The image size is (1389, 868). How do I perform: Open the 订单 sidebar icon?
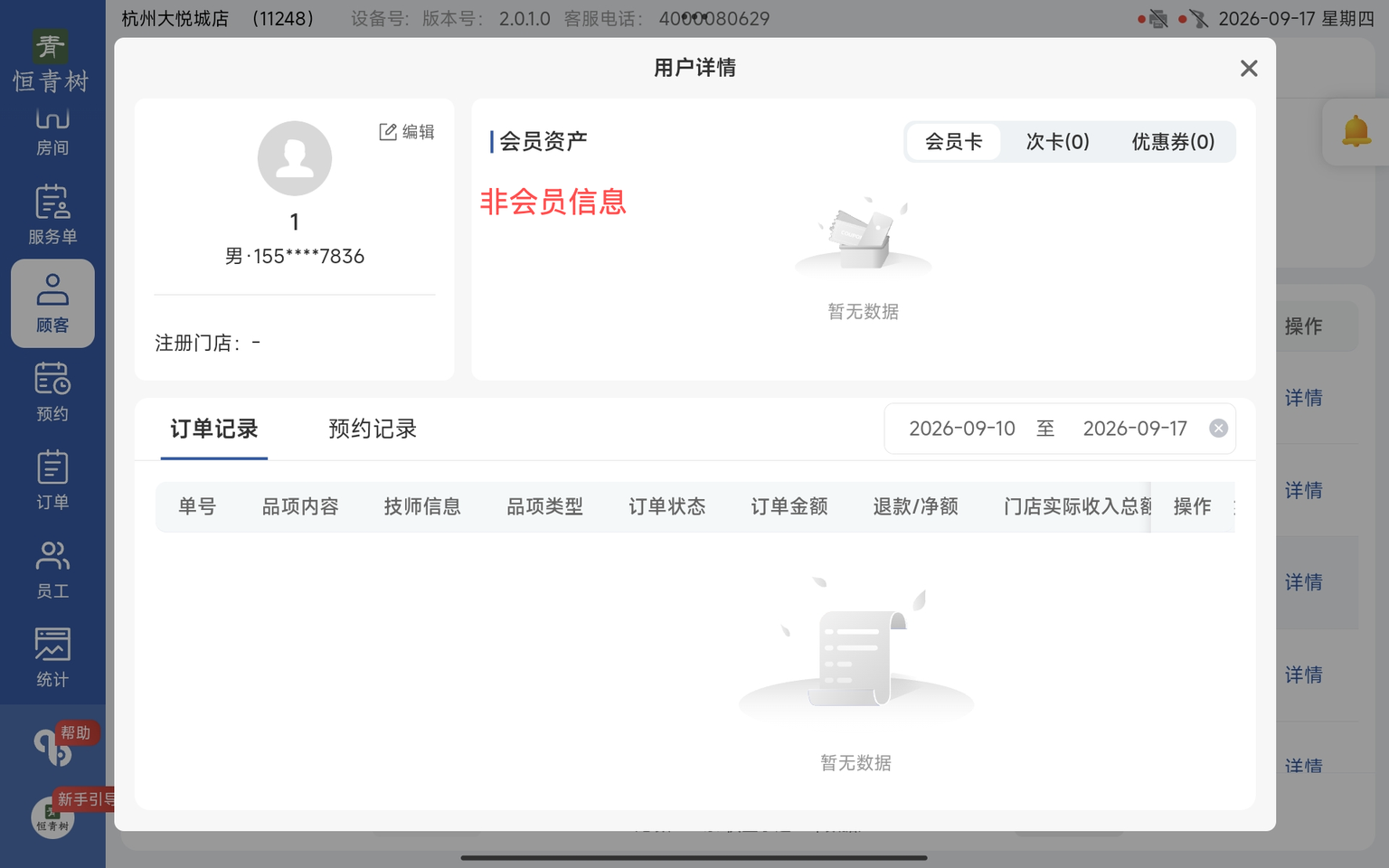coord(52,481)
